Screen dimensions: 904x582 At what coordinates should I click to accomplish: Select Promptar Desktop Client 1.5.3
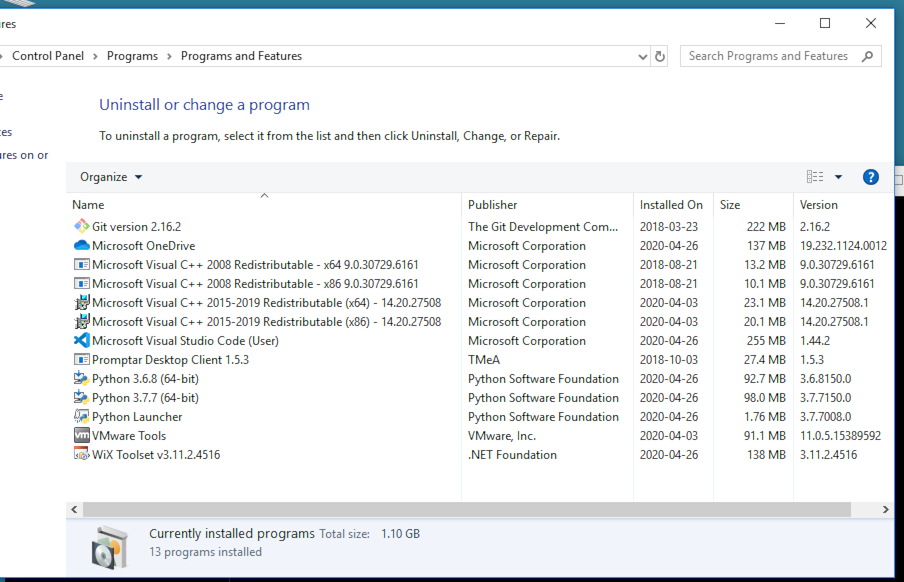coord(170,360)
